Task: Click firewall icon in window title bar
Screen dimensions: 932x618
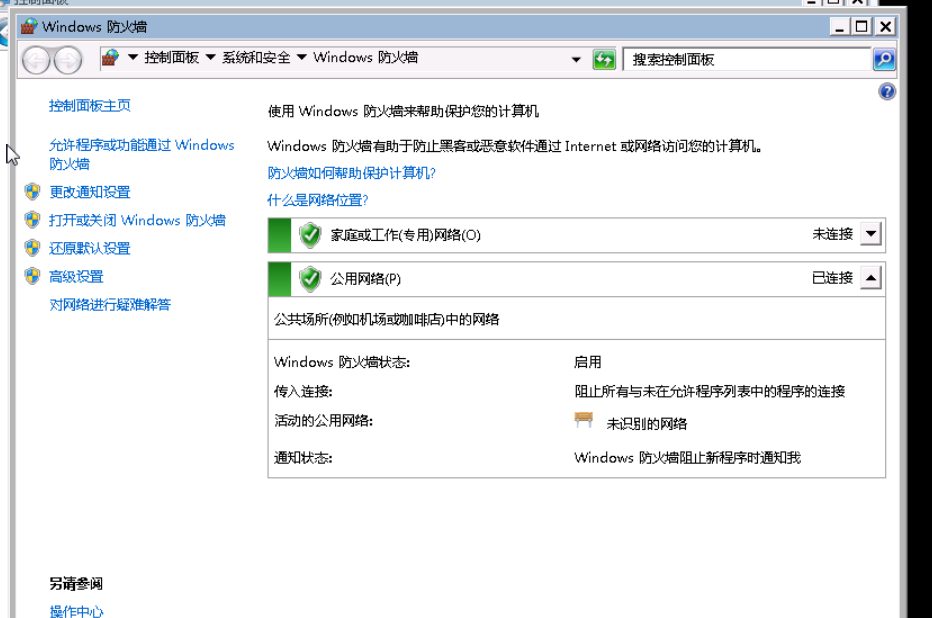Action: [29, 26]
